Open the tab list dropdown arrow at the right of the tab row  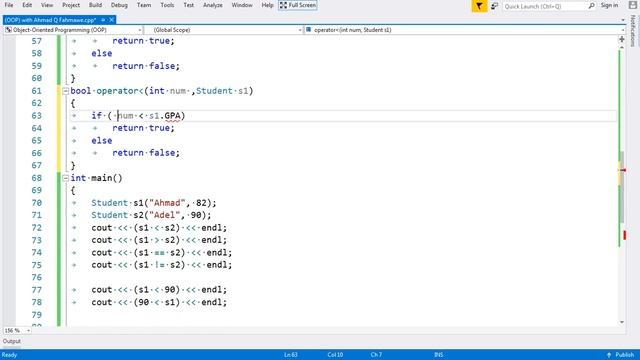point(623,20)
